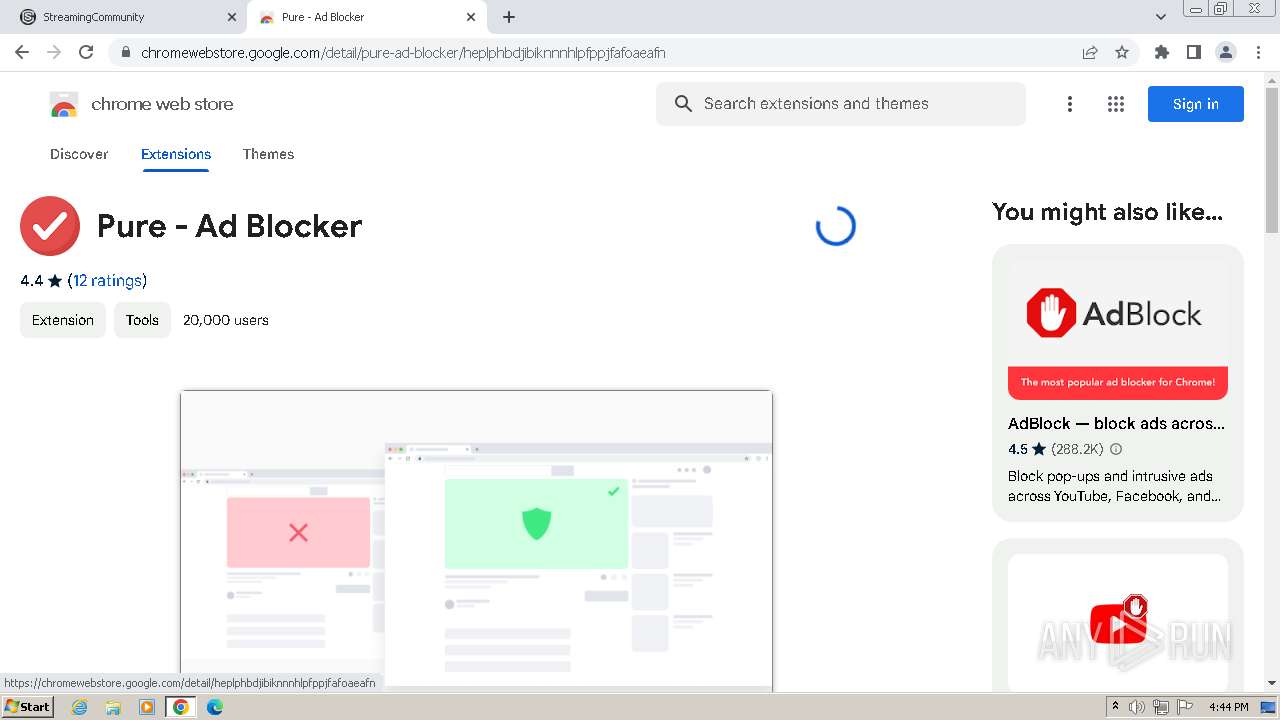Open Microsoft Edge from the taskbar
Viewport: 1280px width, 720px height.
coord(214,707)
